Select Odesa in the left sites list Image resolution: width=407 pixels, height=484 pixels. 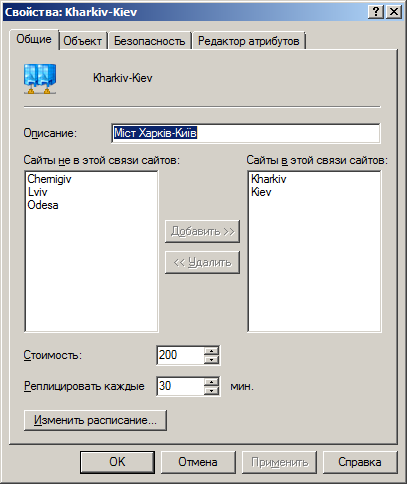coord(43,205)
